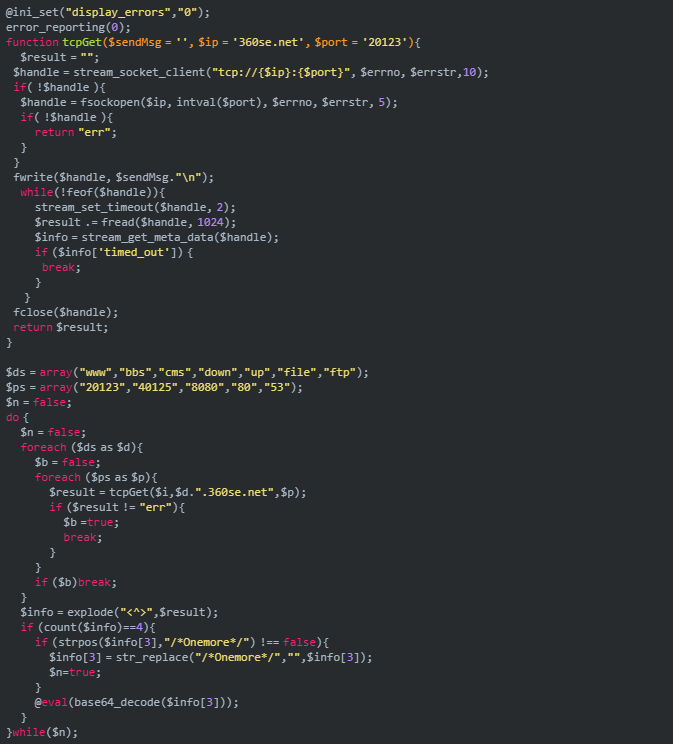
Task: Click the fsockopen call line
Action: pyautogui.click(x=209, y=102)
